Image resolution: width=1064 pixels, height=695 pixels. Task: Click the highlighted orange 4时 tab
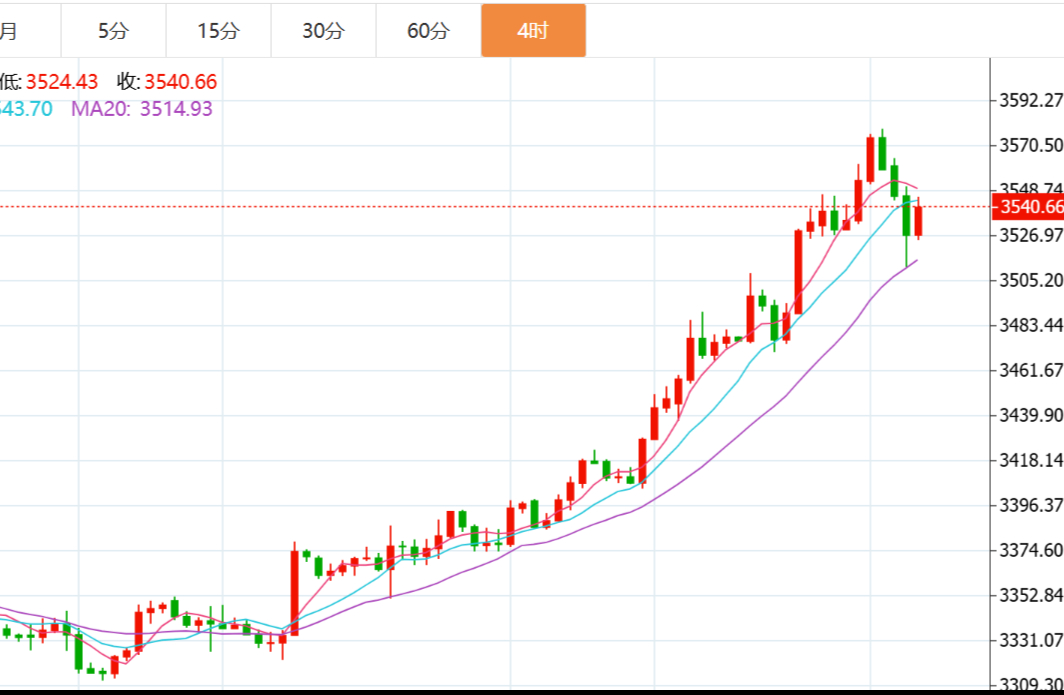click(x=533, y=31)
